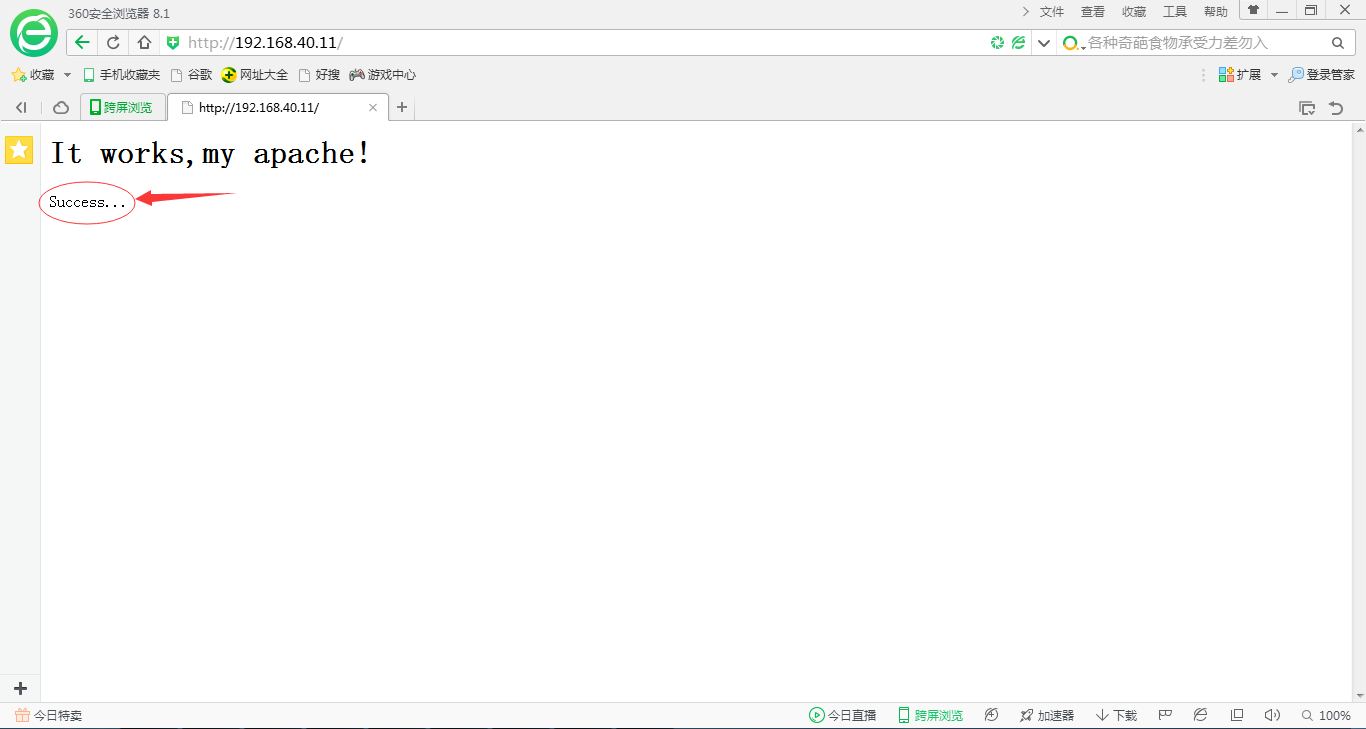Click the green security shield icon
Viewport: 1366px width, 729px height.
[x=173, y=43]
